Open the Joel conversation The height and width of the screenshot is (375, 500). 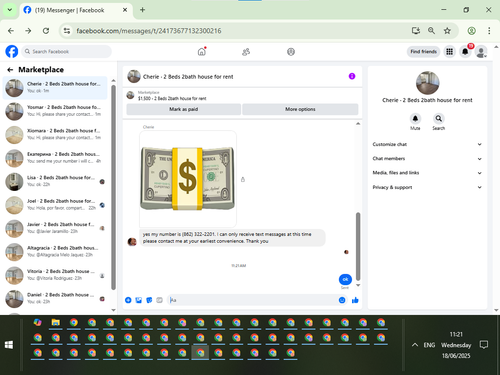[55, 205]
